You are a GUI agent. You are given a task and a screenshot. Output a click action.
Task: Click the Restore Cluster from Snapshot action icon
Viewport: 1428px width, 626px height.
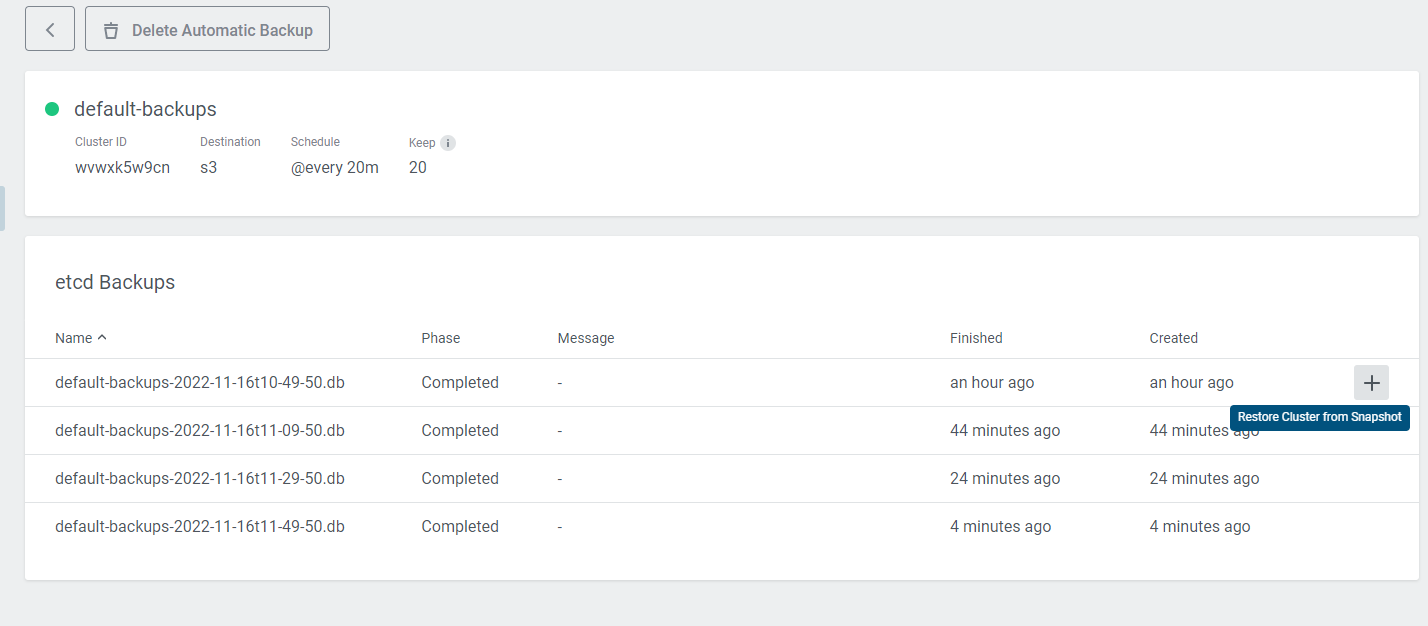(x=1371, y=382)
